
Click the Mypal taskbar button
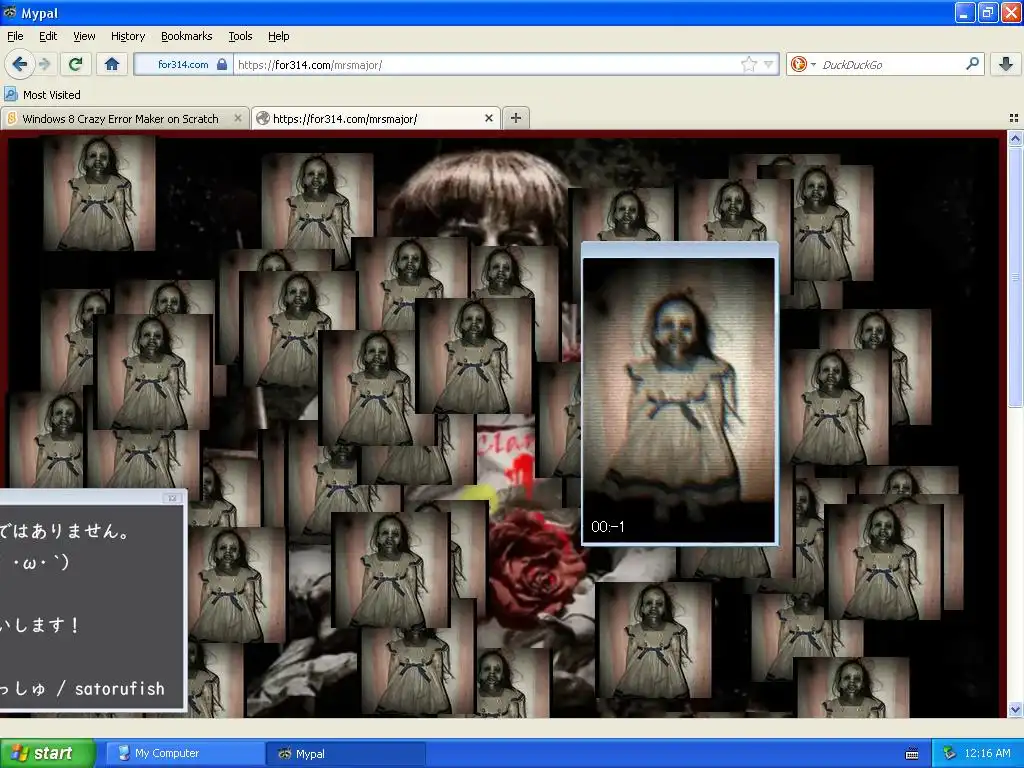346,754
